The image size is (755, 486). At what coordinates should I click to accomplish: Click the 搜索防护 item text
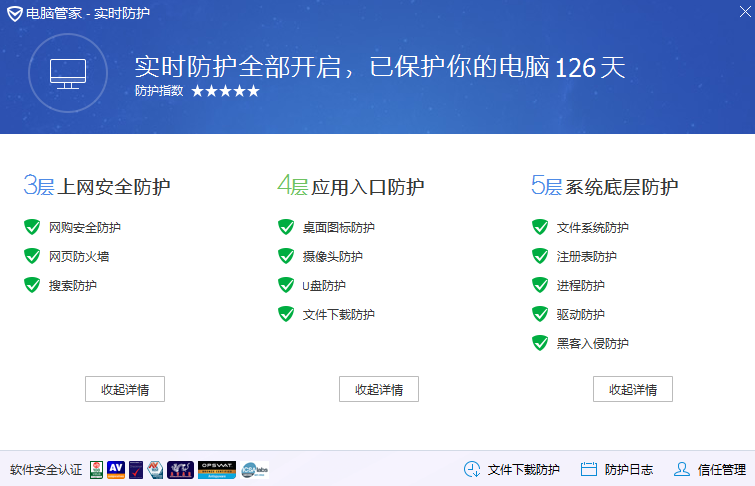point(73,285)
